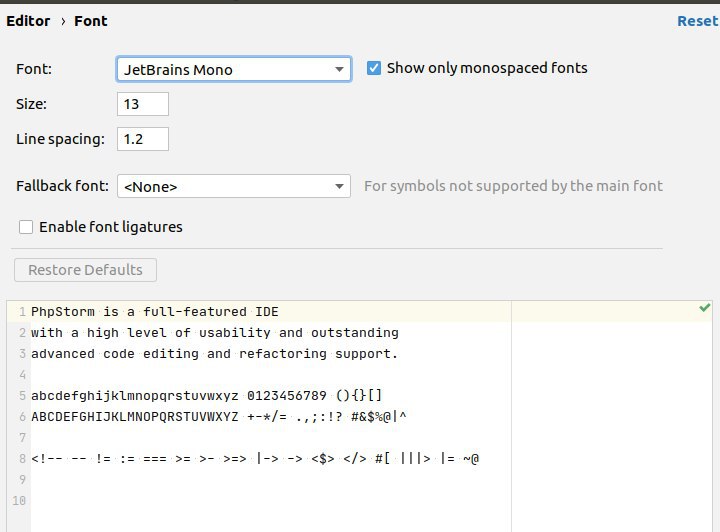Image resolution: width=720 pixels, height=532 pixels.
Task: Click the Size input field
Action: [143, 104]
